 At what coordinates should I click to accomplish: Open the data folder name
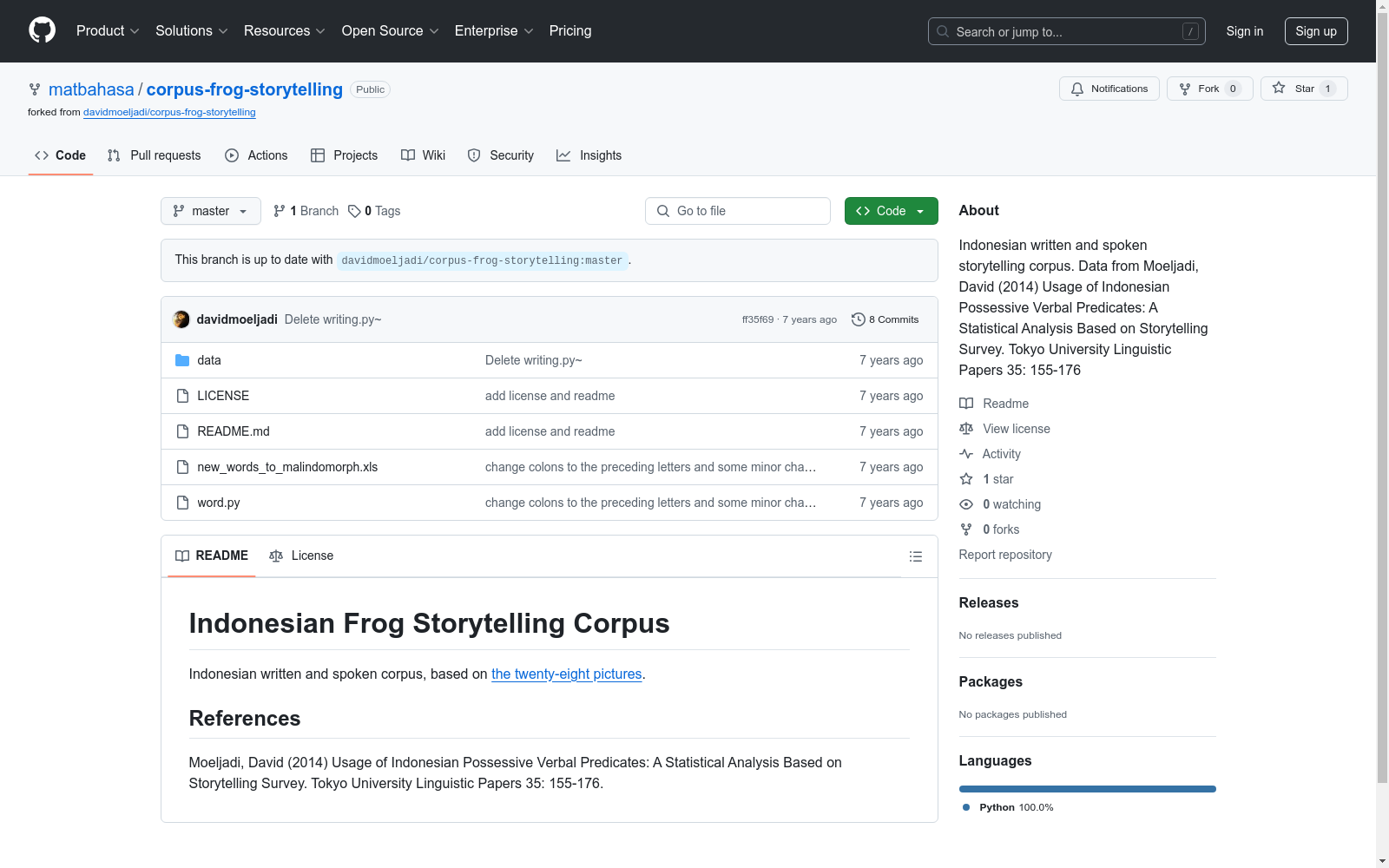point(209,360)
